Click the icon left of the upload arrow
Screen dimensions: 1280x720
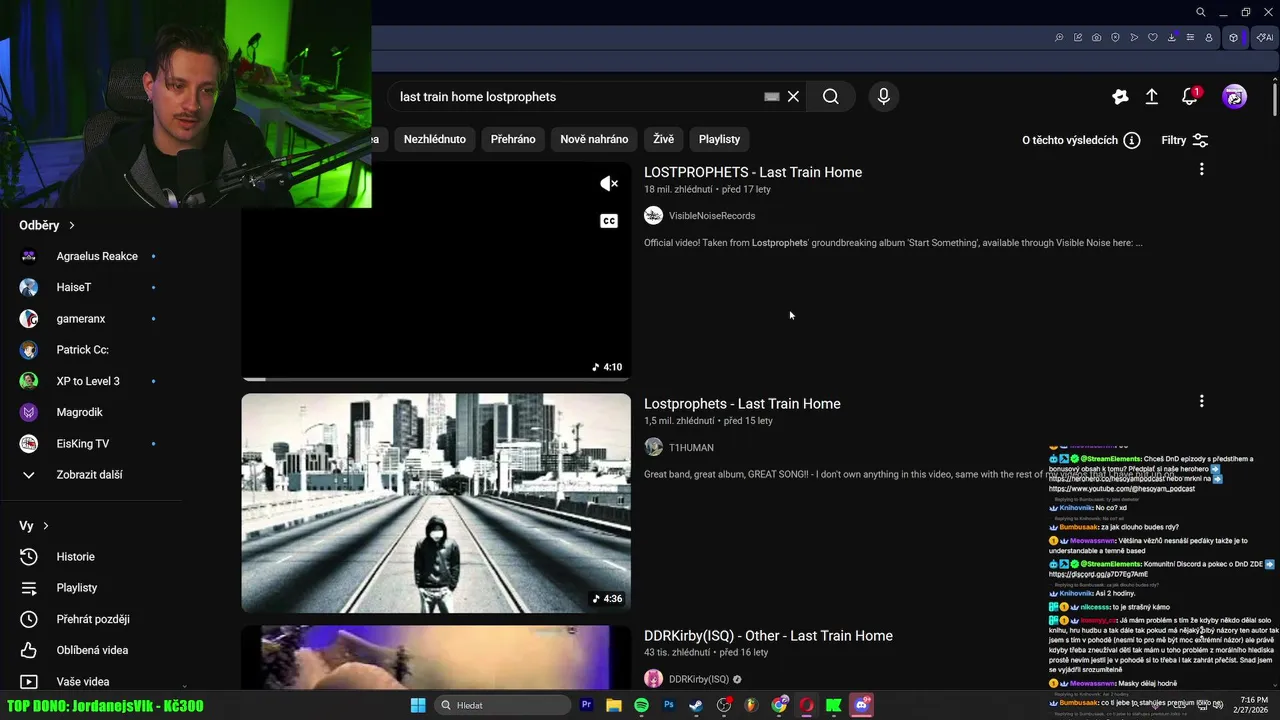point(1120,96)
